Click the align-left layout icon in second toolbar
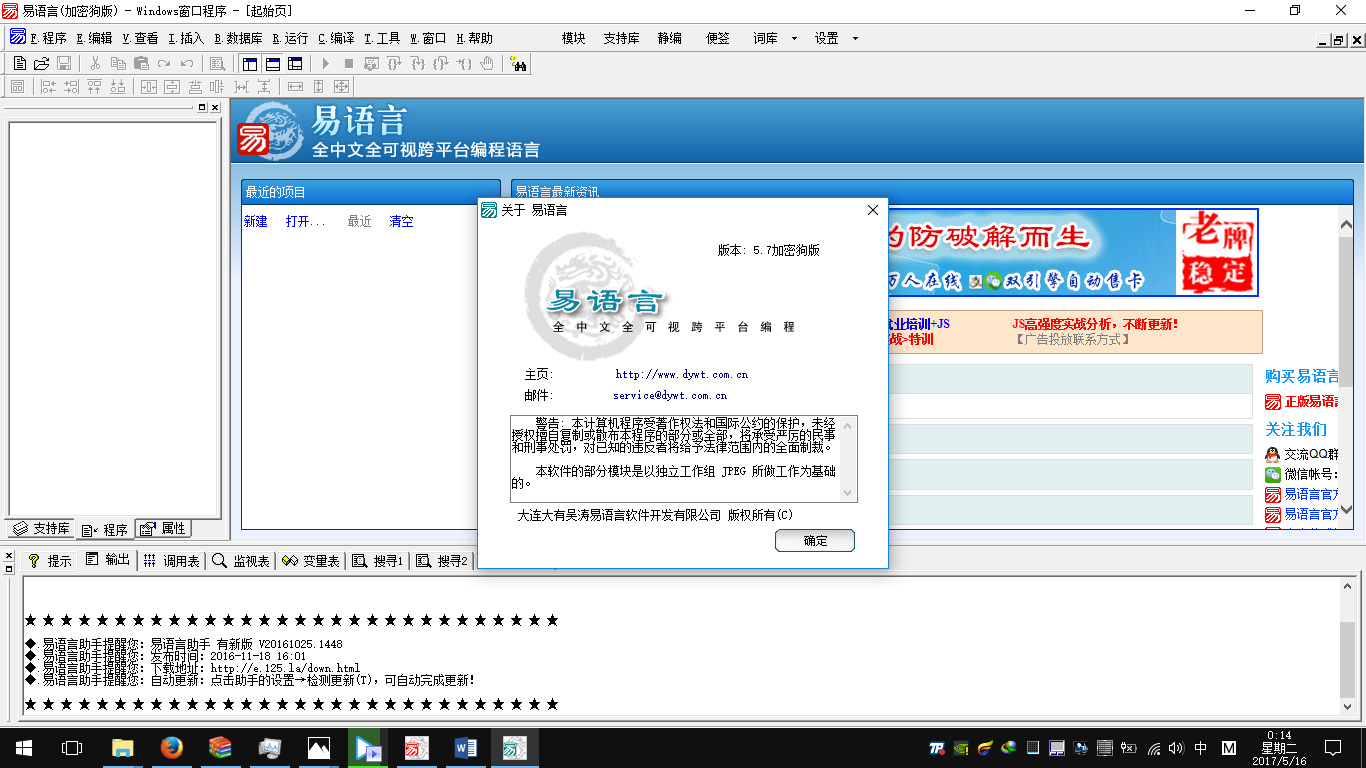Viewport: 1366px width, 768px height. [49, 87]
